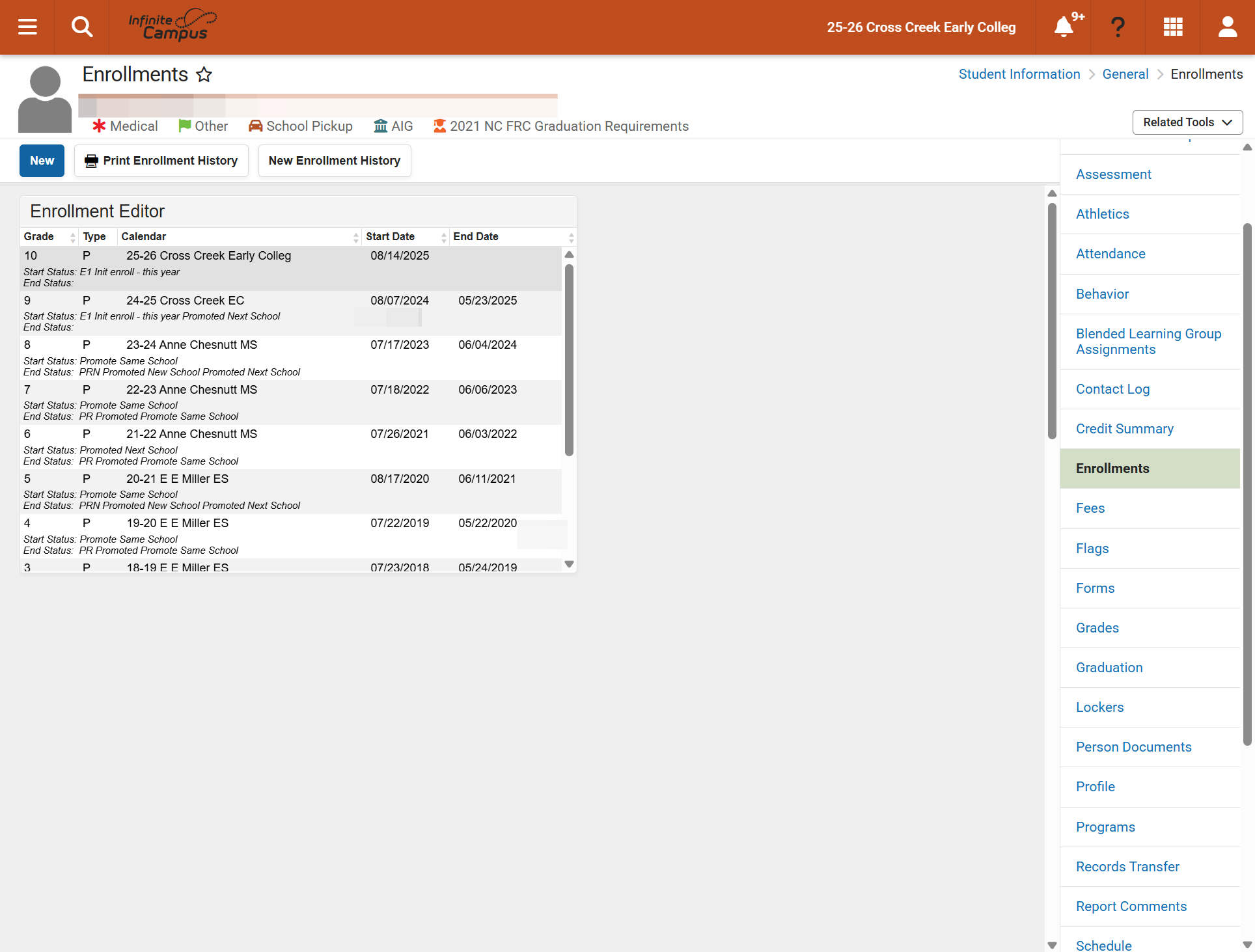Go to Student Information breadcrumb
1255x952 pixels.
point(1019,74)
